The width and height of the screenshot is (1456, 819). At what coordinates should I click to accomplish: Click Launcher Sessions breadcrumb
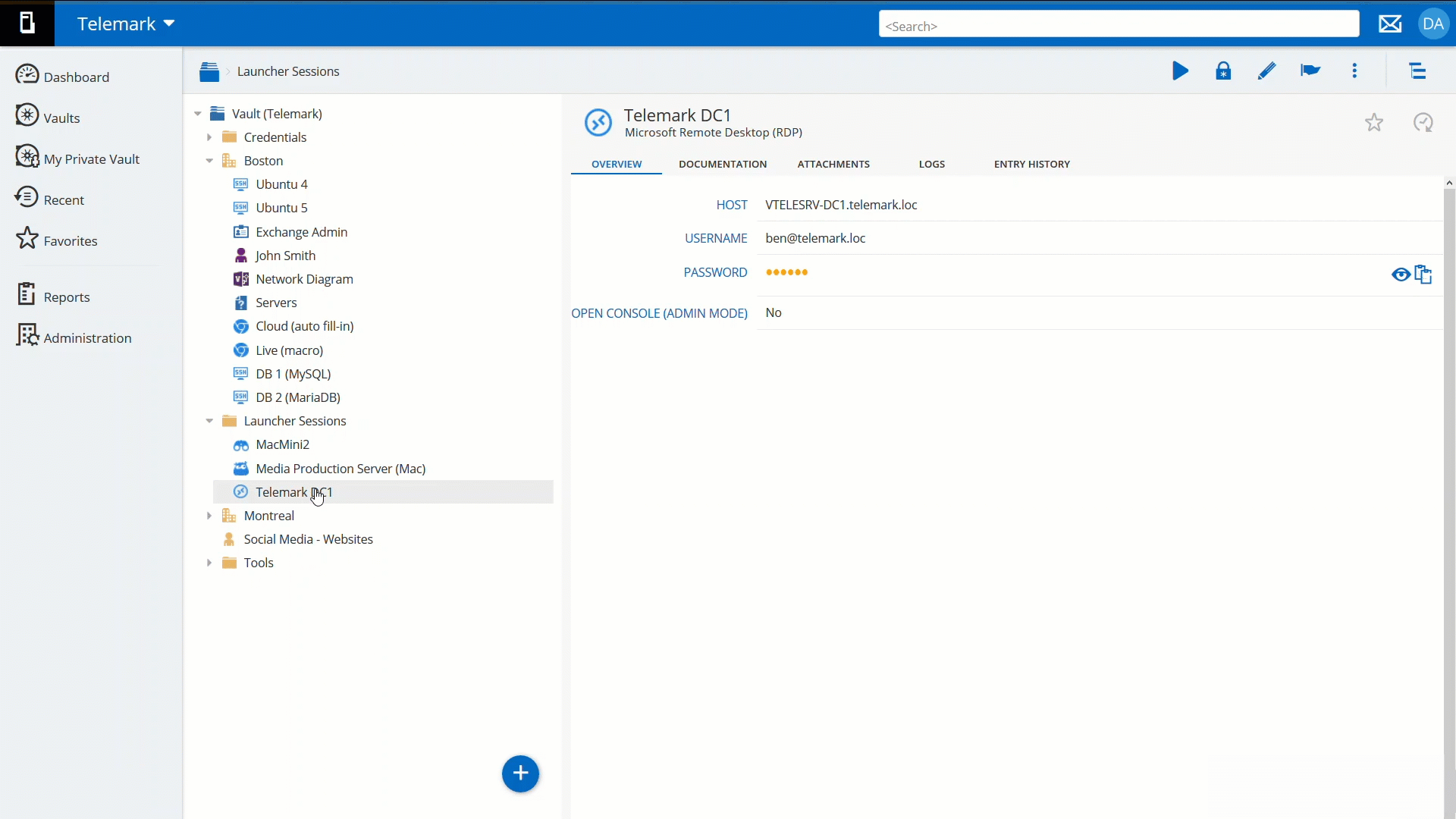tap(288, 71)
